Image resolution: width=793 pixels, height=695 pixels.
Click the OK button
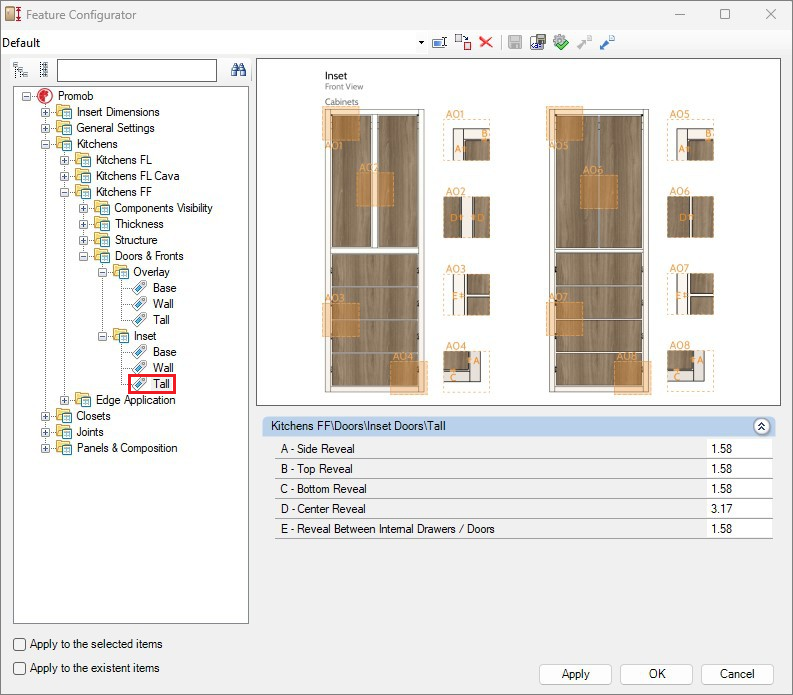656,674
